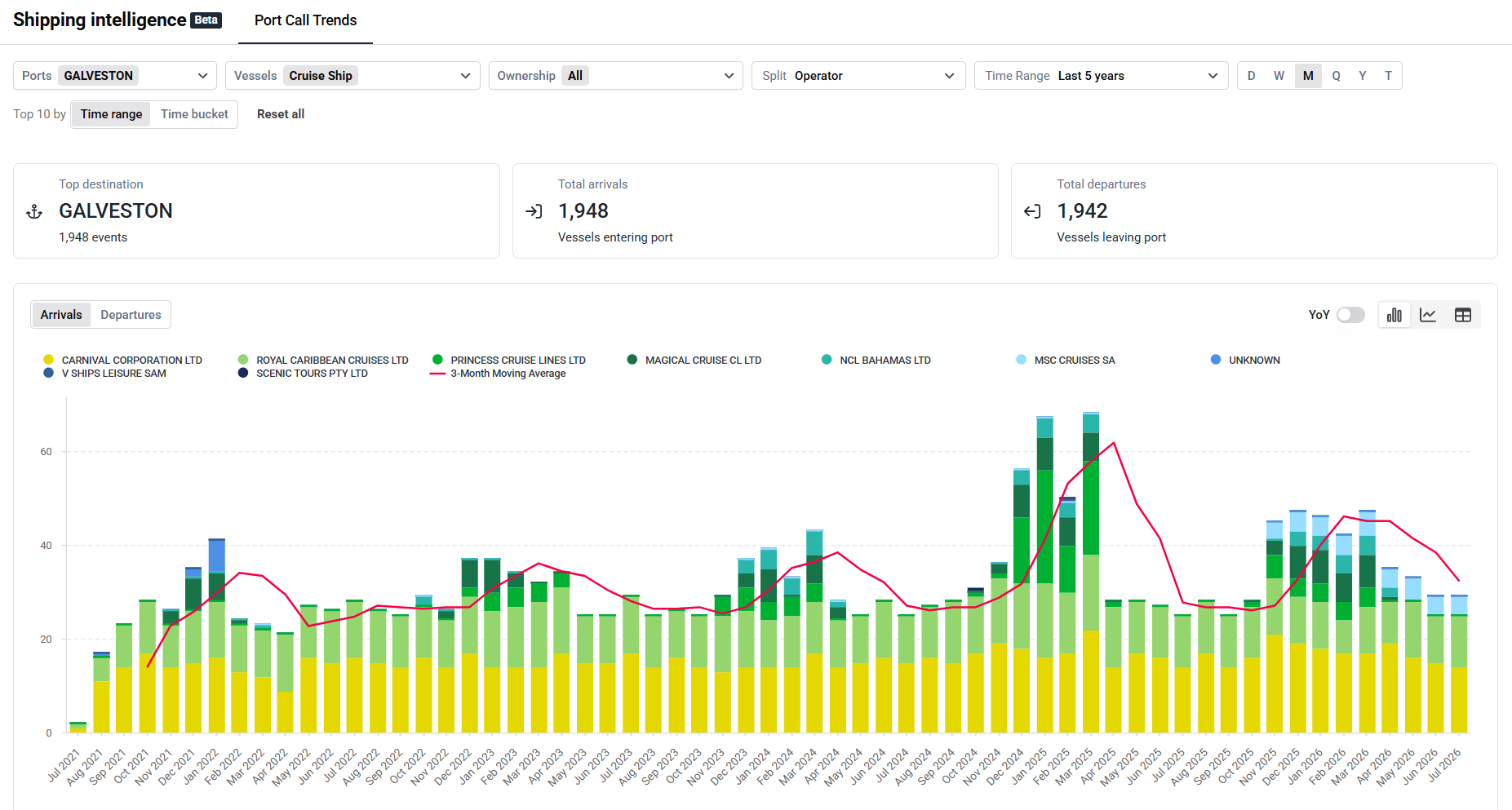Click the total arrivals entering arrow icon

click(x=534, y=212)
